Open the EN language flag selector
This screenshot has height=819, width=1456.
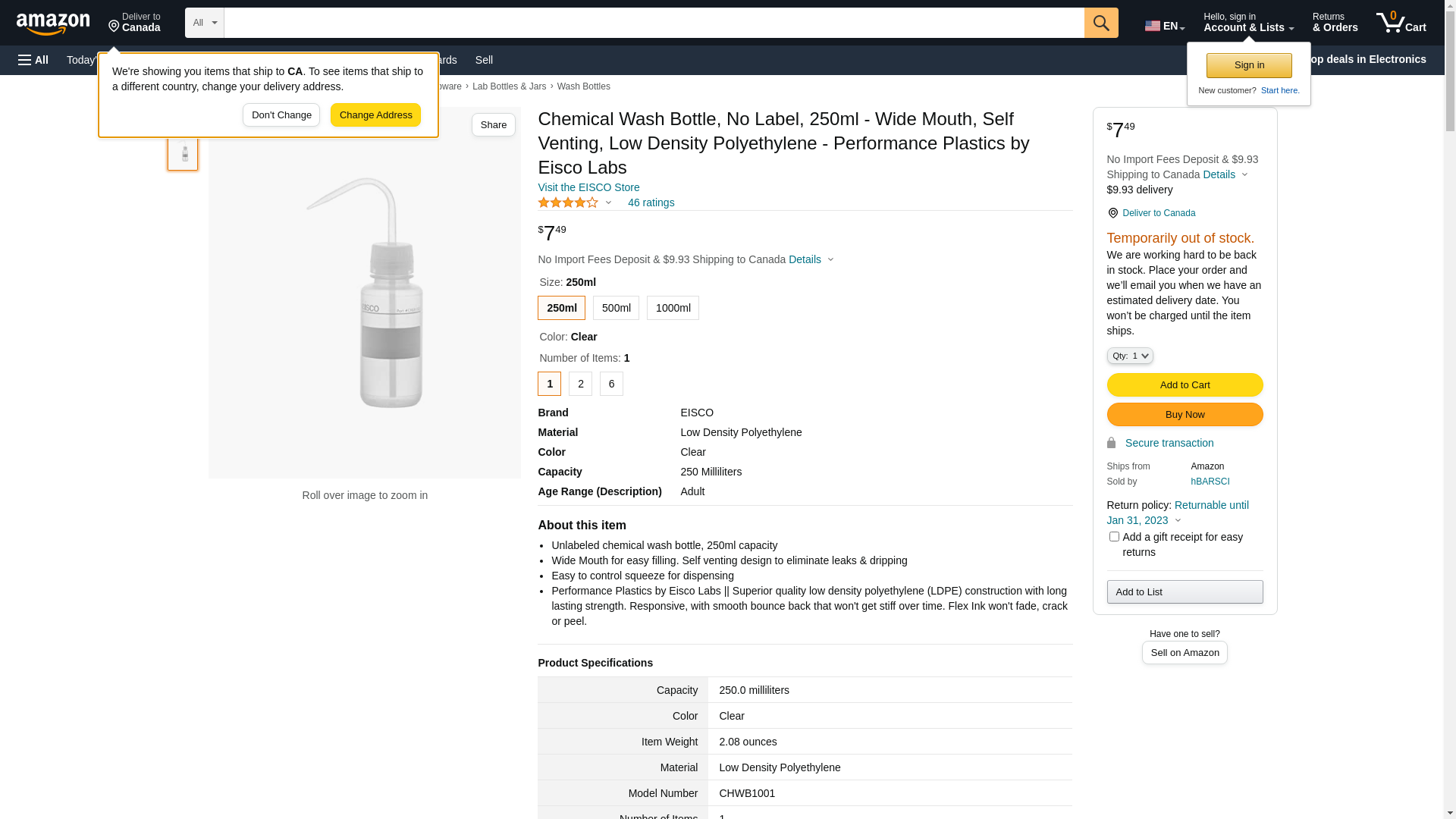point(1164,26)
